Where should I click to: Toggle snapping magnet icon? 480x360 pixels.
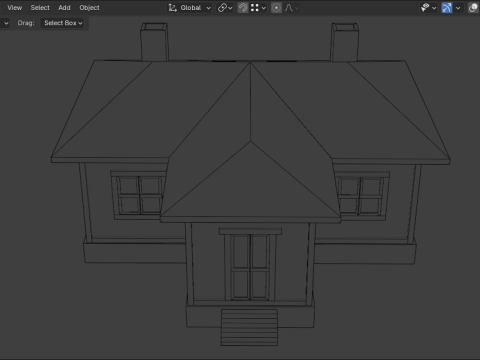[243, 8]
